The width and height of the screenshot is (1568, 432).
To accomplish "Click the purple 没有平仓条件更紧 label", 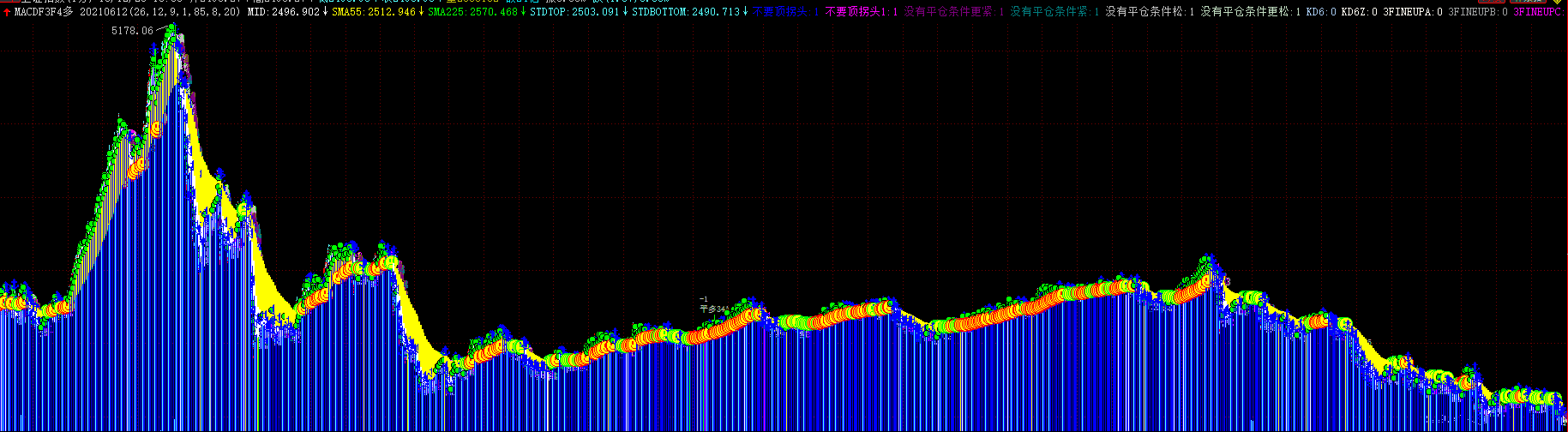I will [x=953, y=12].
